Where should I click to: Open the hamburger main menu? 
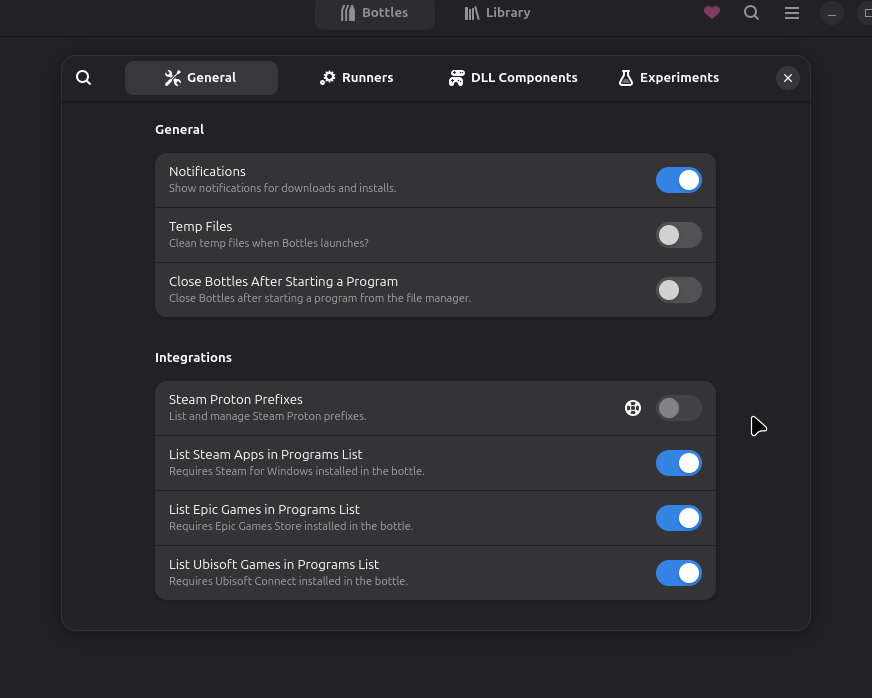[792, 12]
